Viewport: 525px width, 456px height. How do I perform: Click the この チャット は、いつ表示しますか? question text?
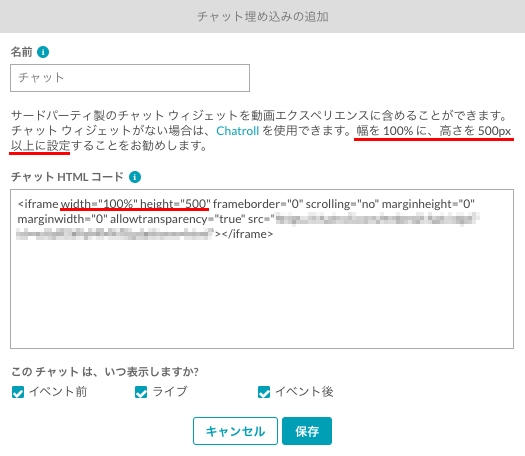pos(105,372)
